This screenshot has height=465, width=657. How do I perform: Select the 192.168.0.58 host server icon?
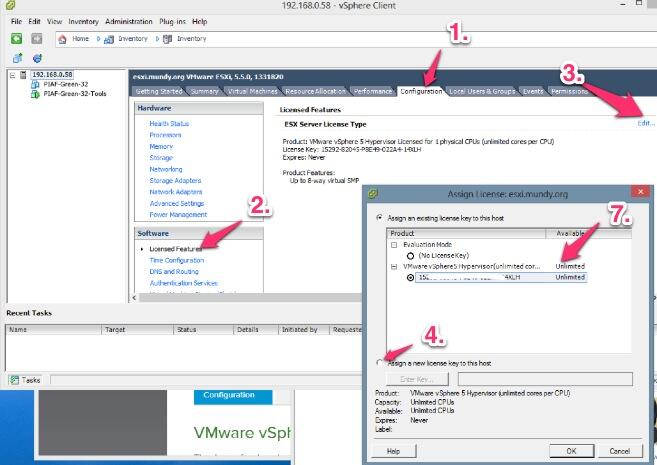tap(23, 75)
